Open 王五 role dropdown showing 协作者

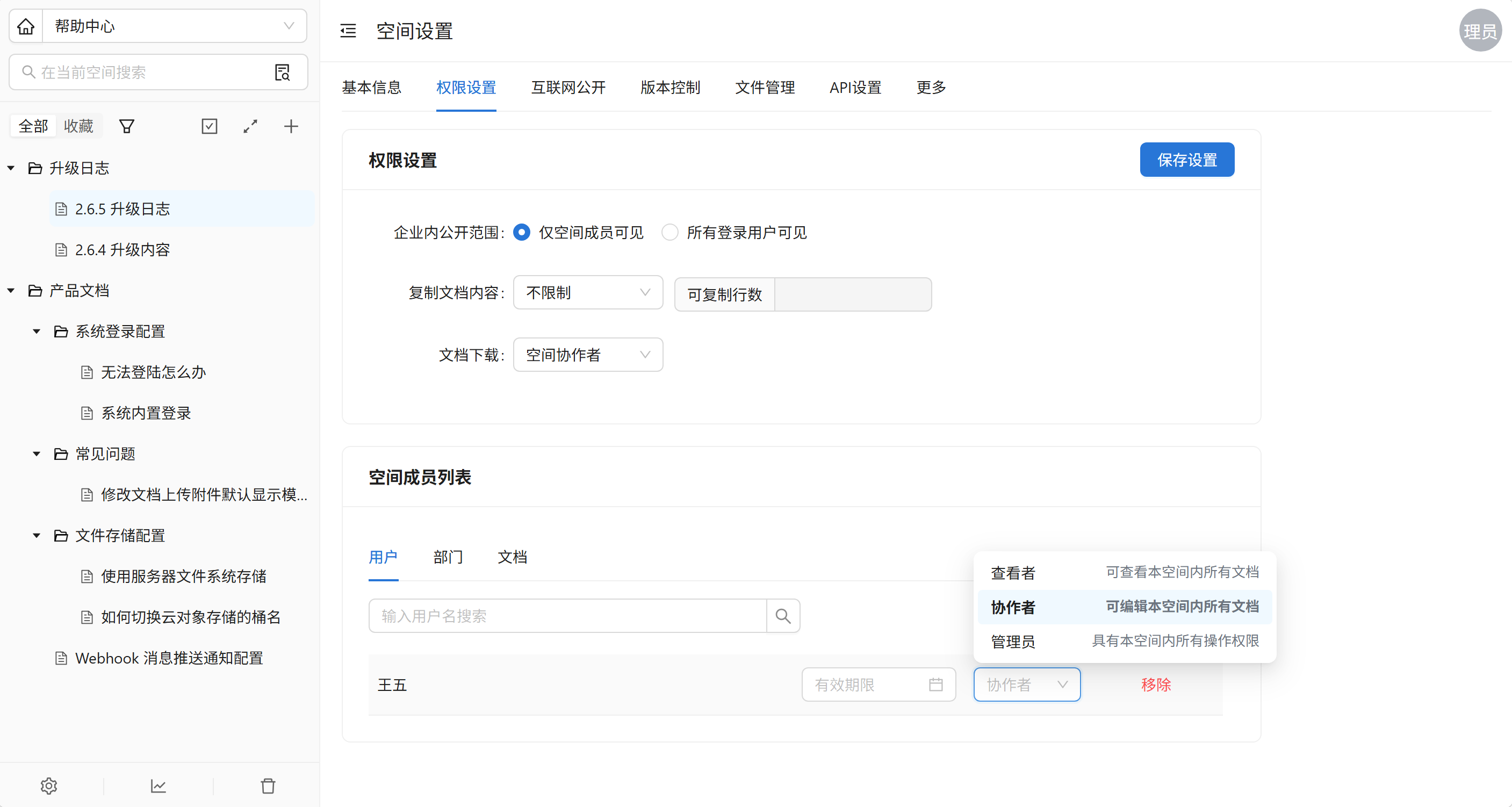point(1027,684)
